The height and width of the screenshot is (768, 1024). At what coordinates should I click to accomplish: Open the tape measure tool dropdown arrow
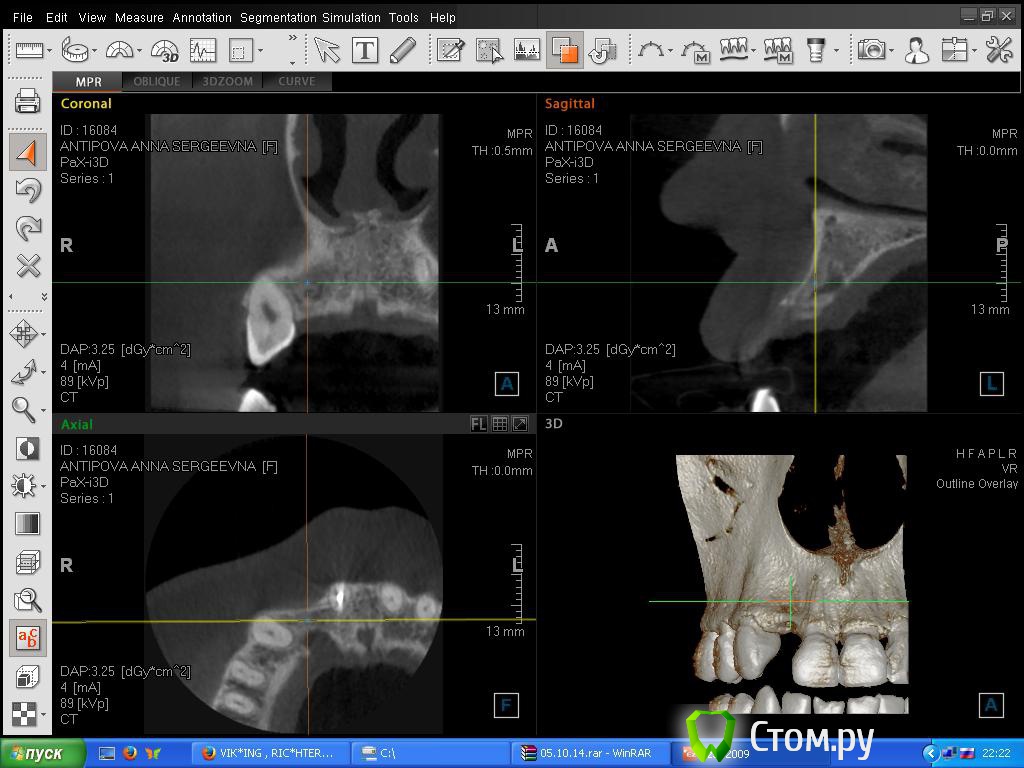(x=94, y=51)
